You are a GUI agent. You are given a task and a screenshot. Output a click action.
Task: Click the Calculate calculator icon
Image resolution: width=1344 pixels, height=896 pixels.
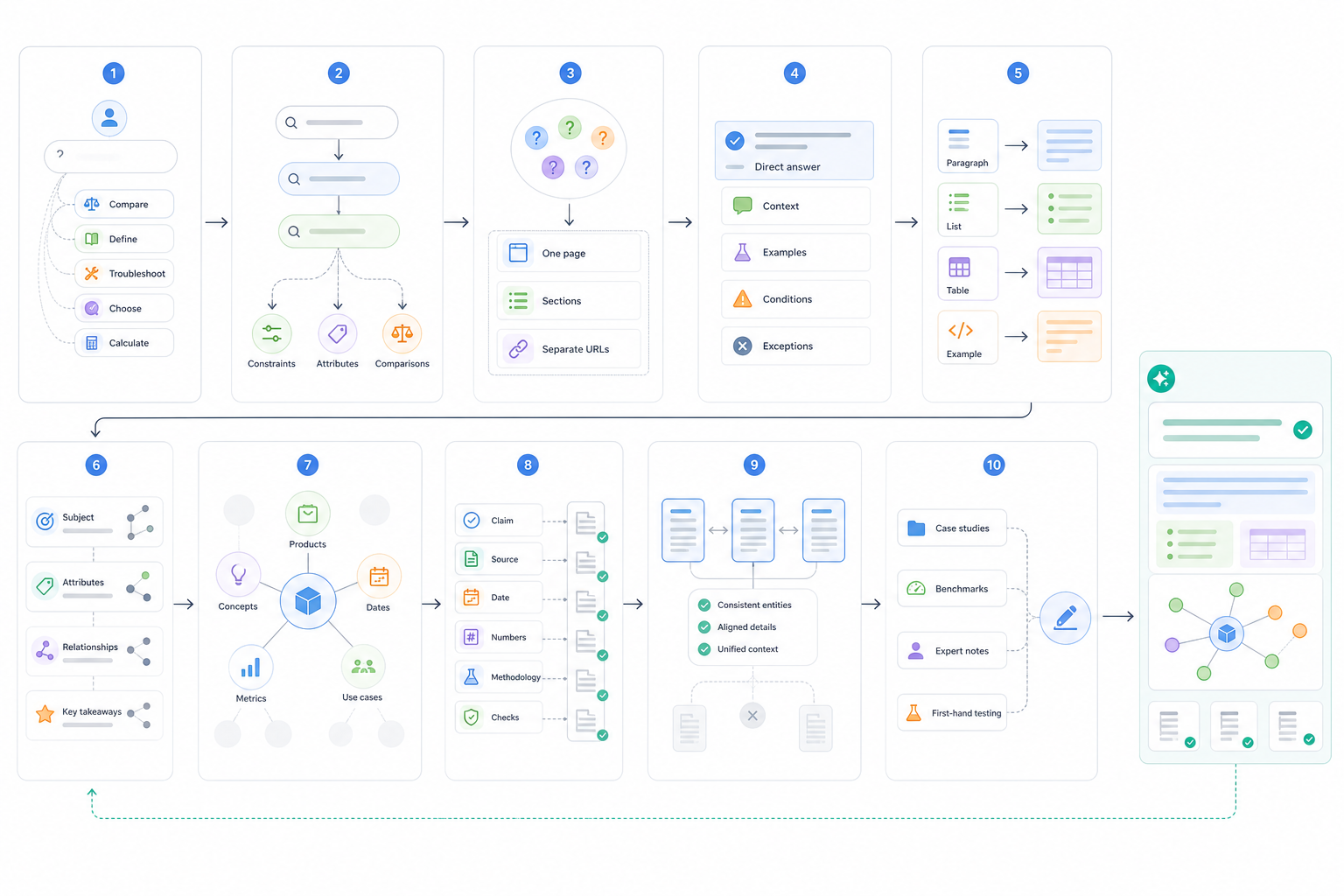pyautogui.click(x=92, y=343)
